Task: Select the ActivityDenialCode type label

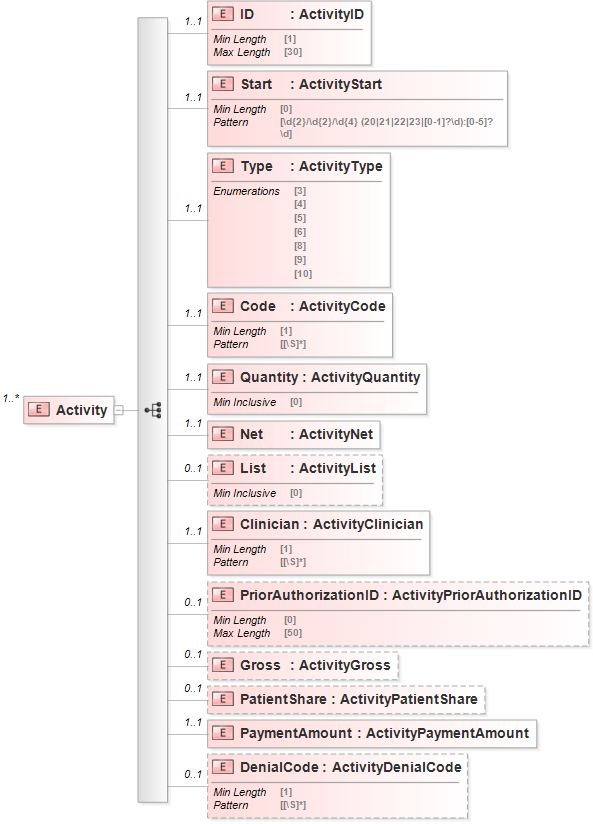Action: click(x=396, y=767)
